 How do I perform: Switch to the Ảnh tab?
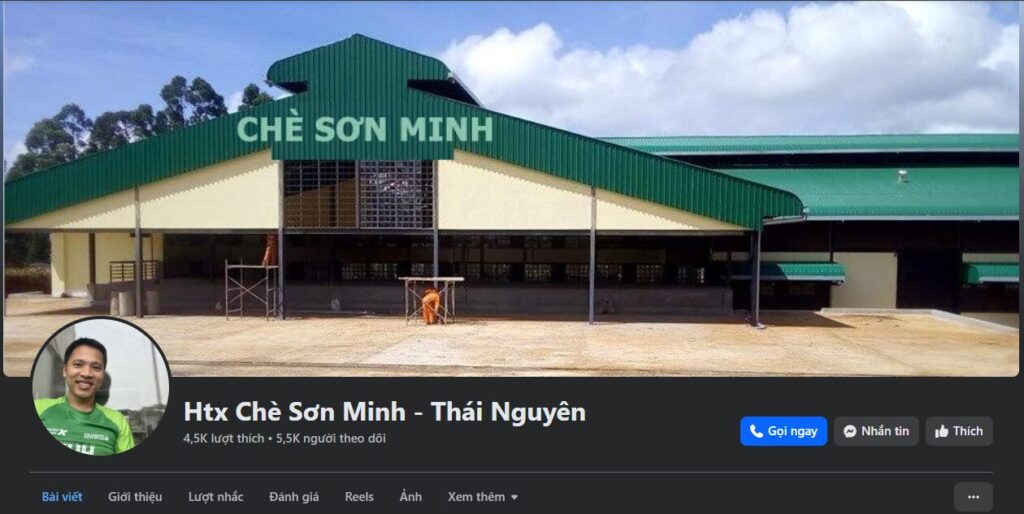pos(411,497)
